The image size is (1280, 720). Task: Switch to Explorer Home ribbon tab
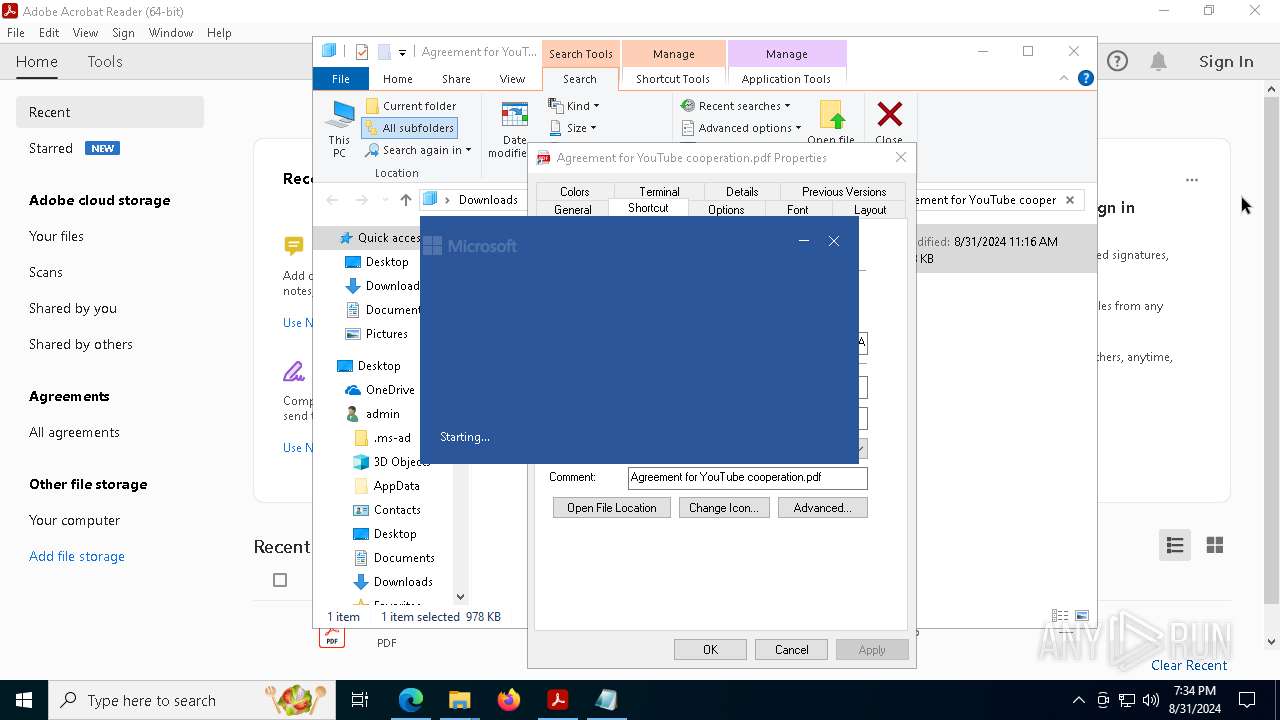397,79
